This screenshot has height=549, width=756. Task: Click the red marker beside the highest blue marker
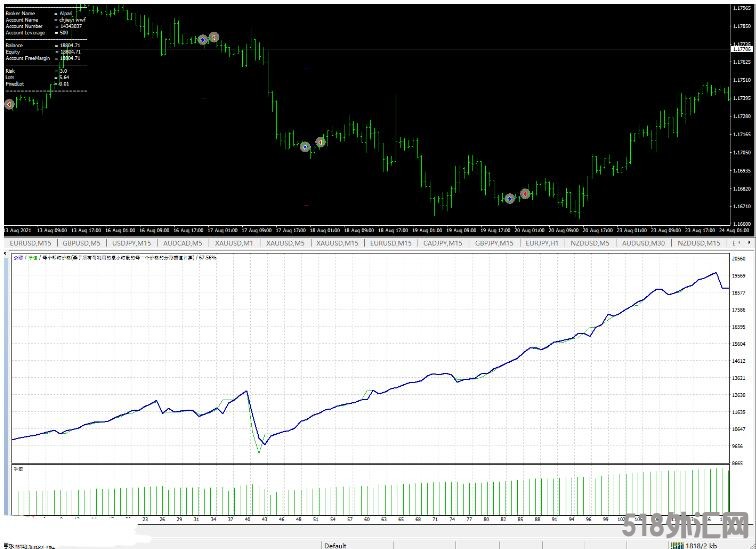214,37
